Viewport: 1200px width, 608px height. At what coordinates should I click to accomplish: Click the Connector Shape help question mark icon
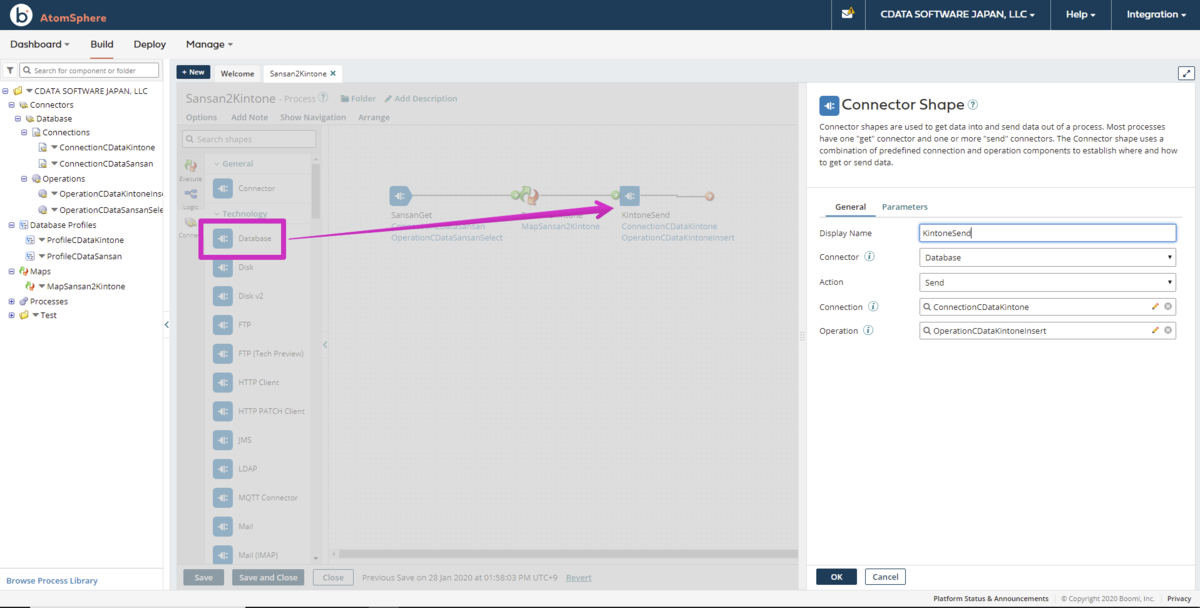pos(973,104)
